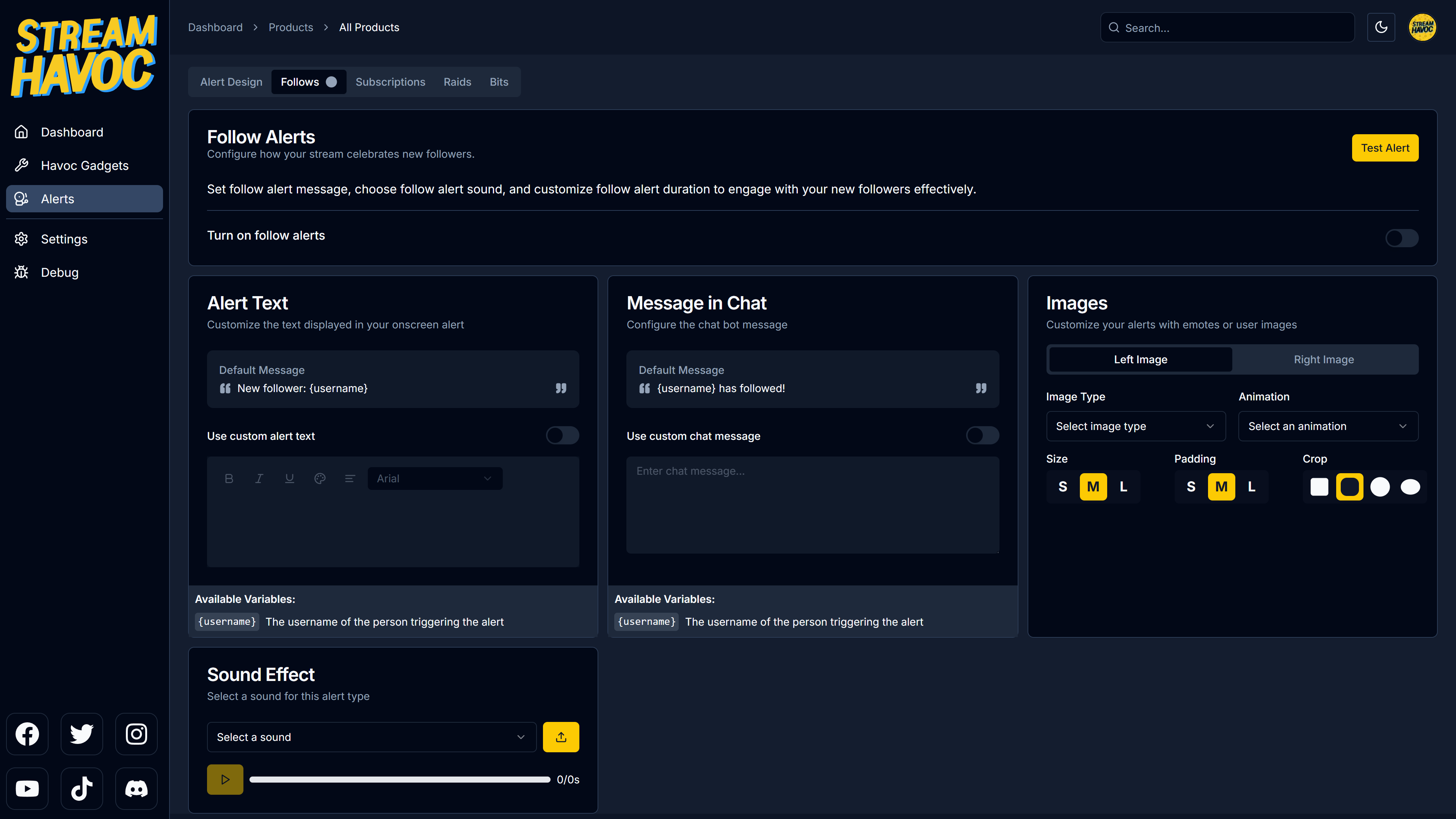Viewport: 1456px width, 819px height.
Task: Open the Arial font dropdown
Action: (435, 479)
